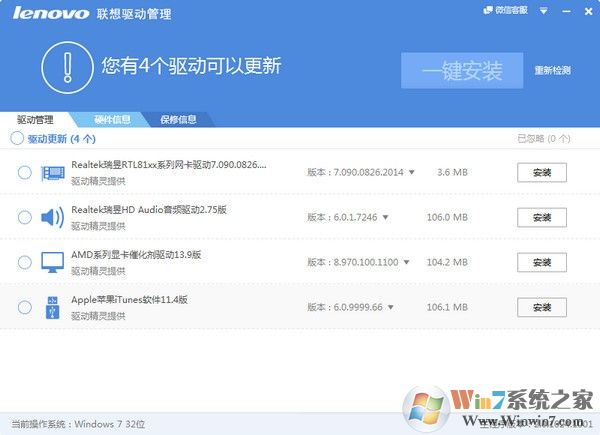
Task: Click the 重新检测 re-detect link
Action: click(x=553, y=70)
